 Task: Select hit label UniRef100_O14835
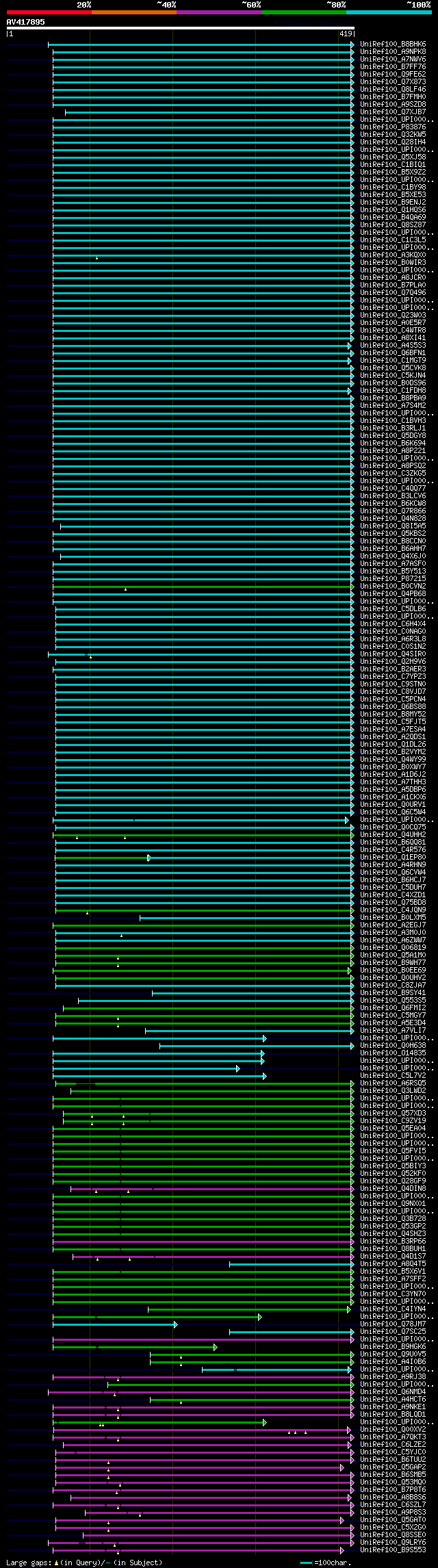pyautogui.click(x=393, y=1053)
